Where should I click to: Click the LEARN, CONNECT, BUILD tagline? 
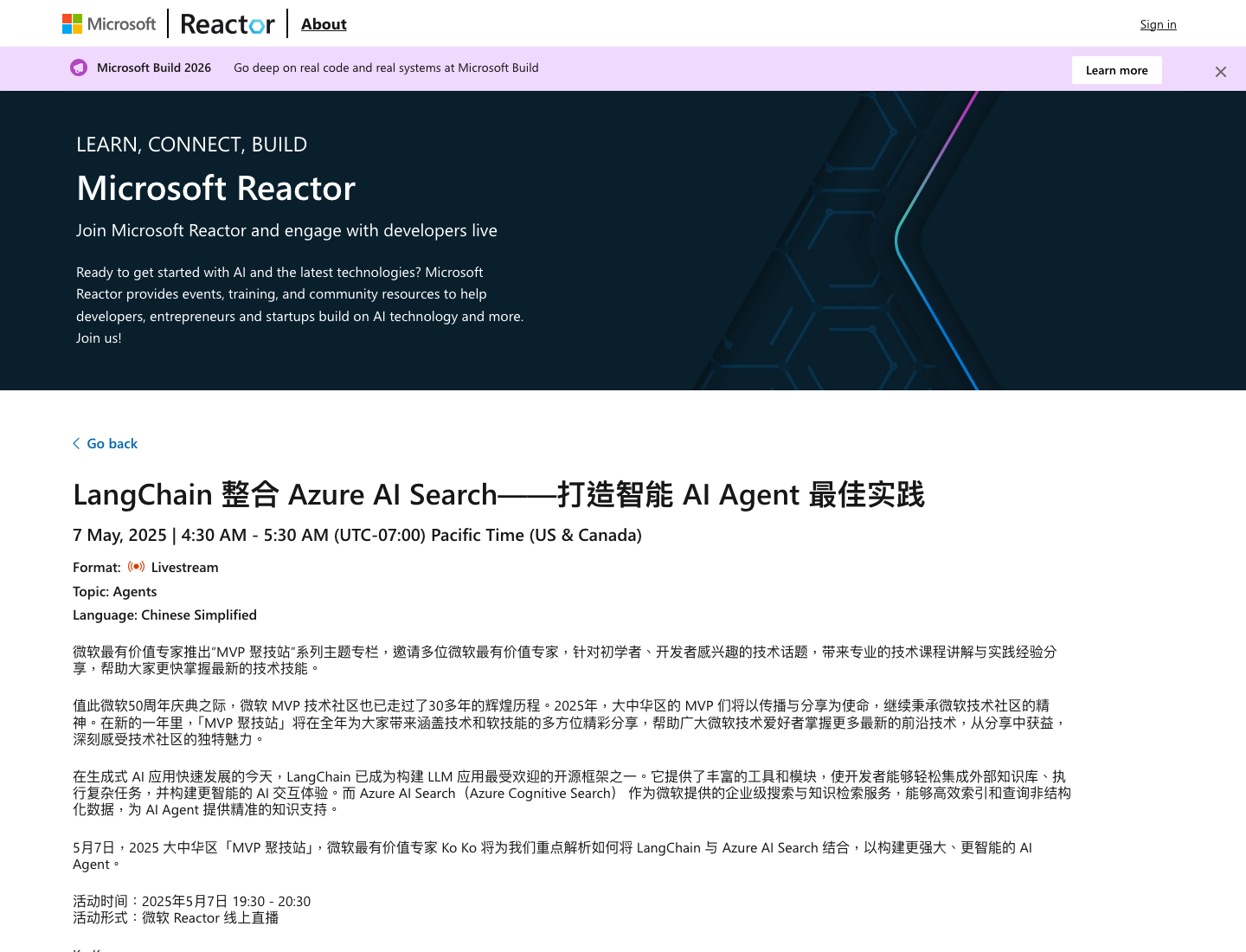191,145
